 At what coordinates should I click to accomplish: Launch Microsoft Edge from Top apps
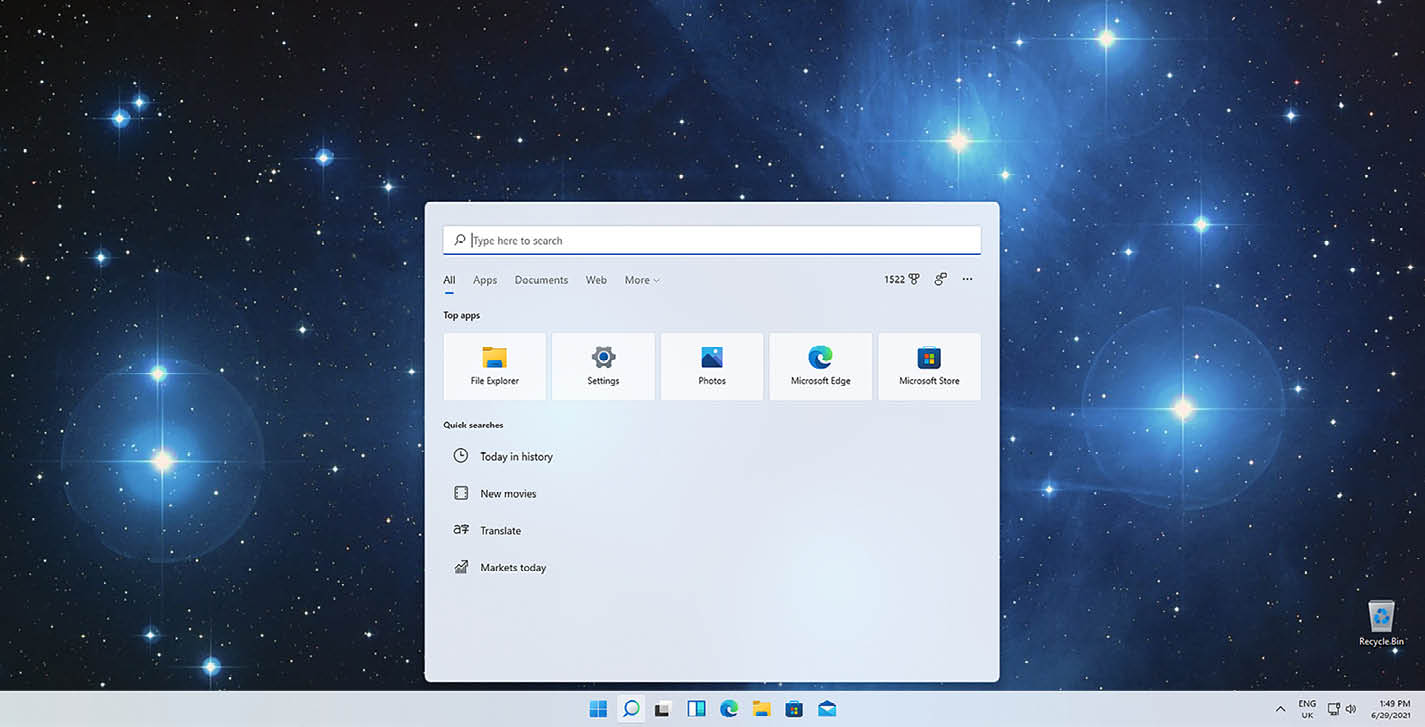(820, 367)
